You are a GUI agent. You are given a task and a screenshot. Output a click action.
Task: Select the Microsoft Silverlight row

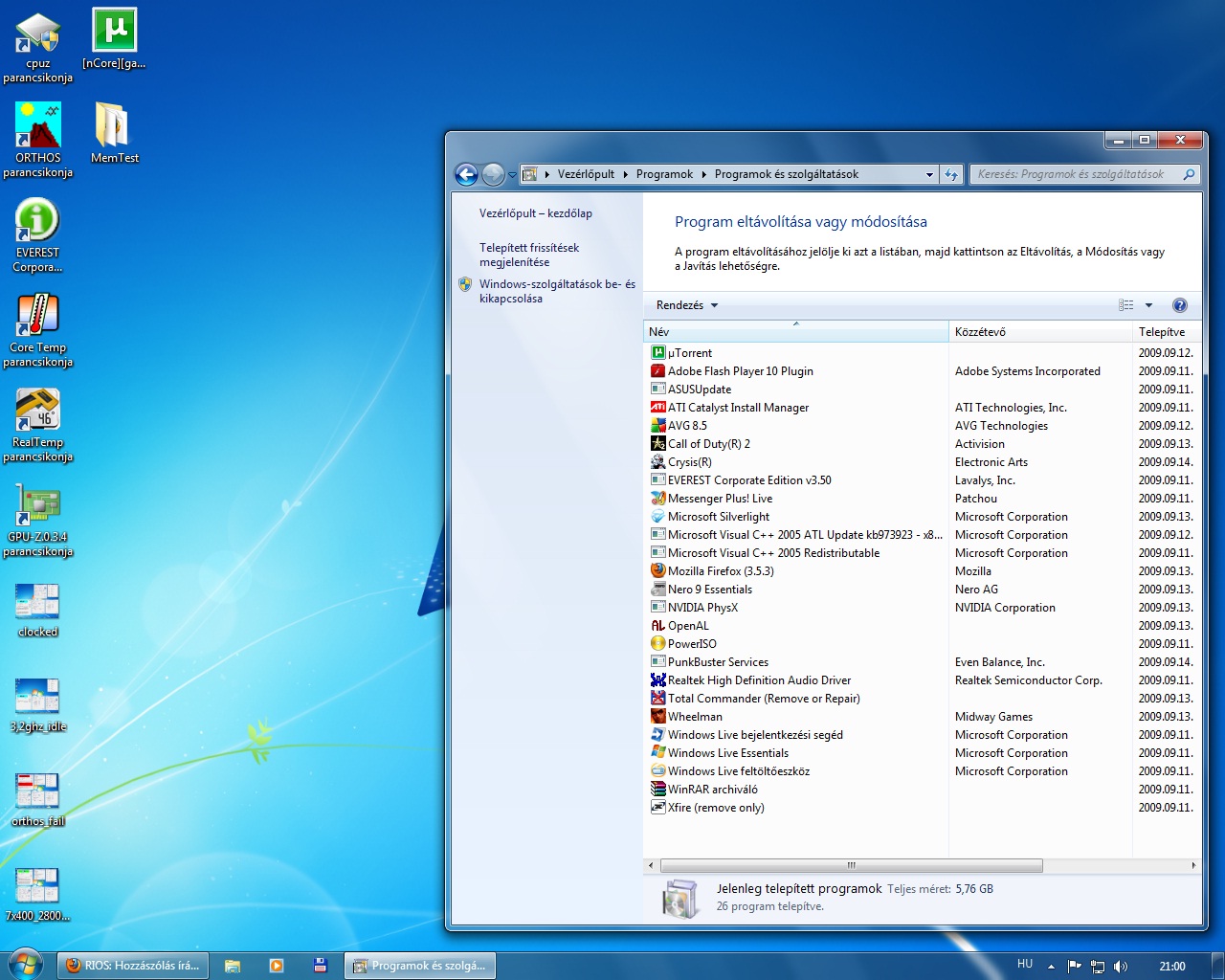[x=923, y=516]
